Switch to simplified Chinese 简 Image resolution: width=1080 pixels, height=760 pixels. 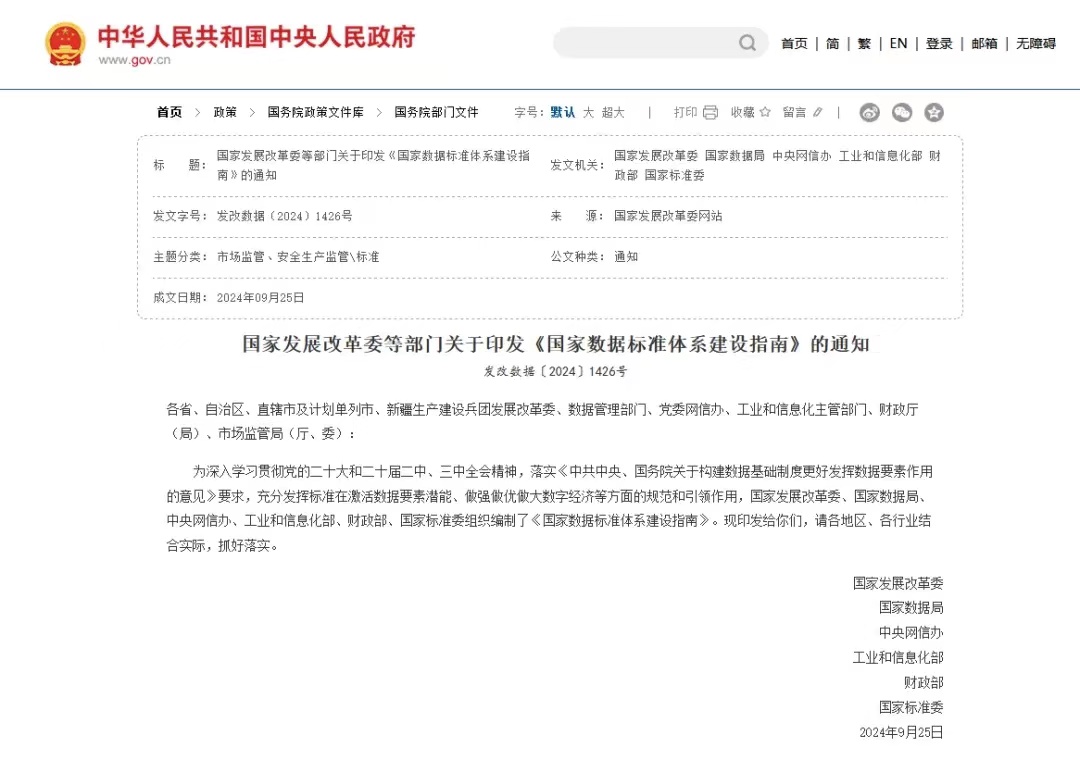tap(833, 43)
